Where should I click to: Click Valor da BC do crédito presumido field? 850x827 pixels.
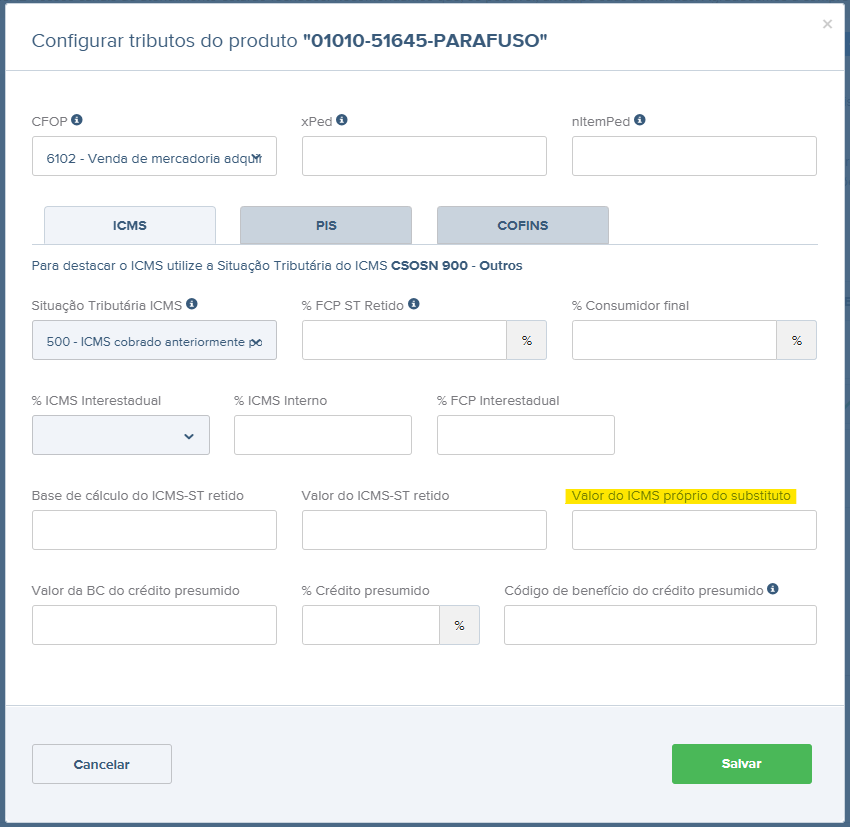click(x=154, y=625)
